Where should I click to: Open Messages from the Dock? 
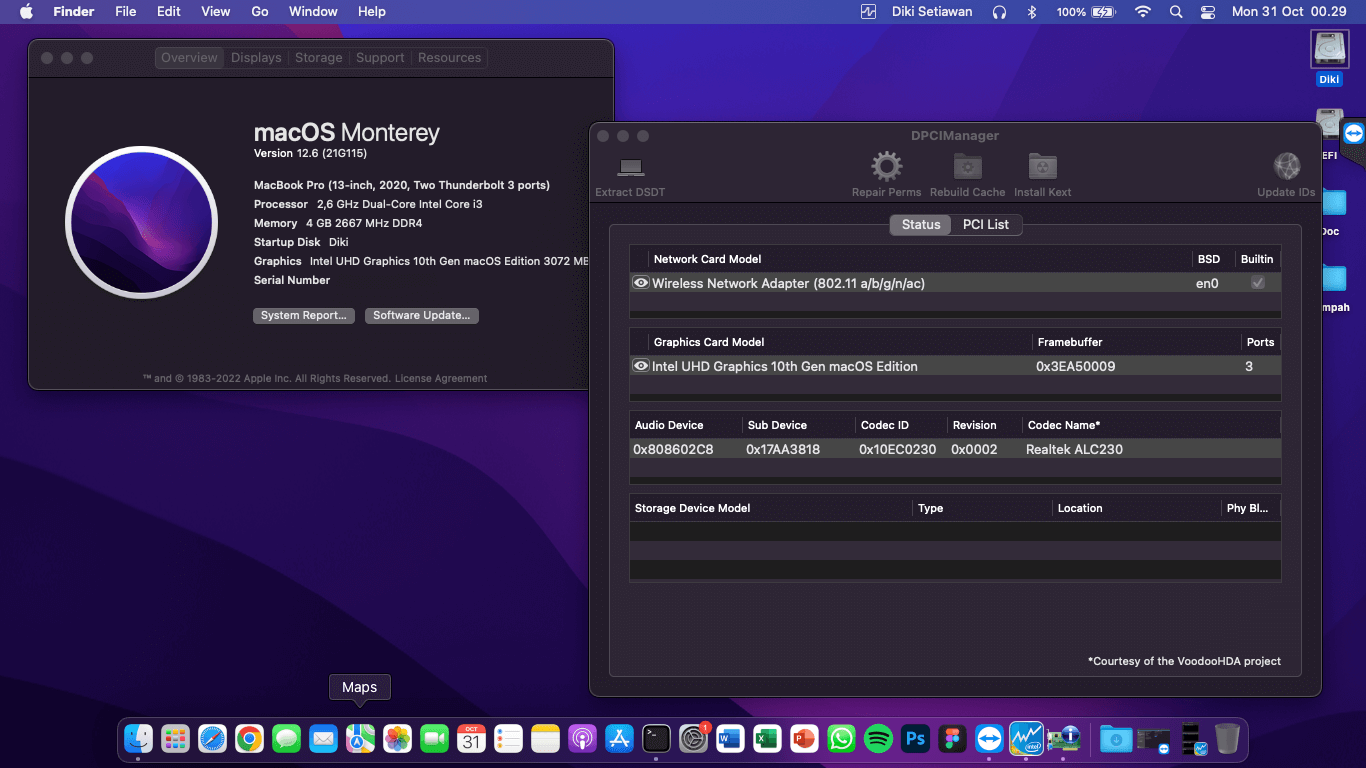[286, 739]
